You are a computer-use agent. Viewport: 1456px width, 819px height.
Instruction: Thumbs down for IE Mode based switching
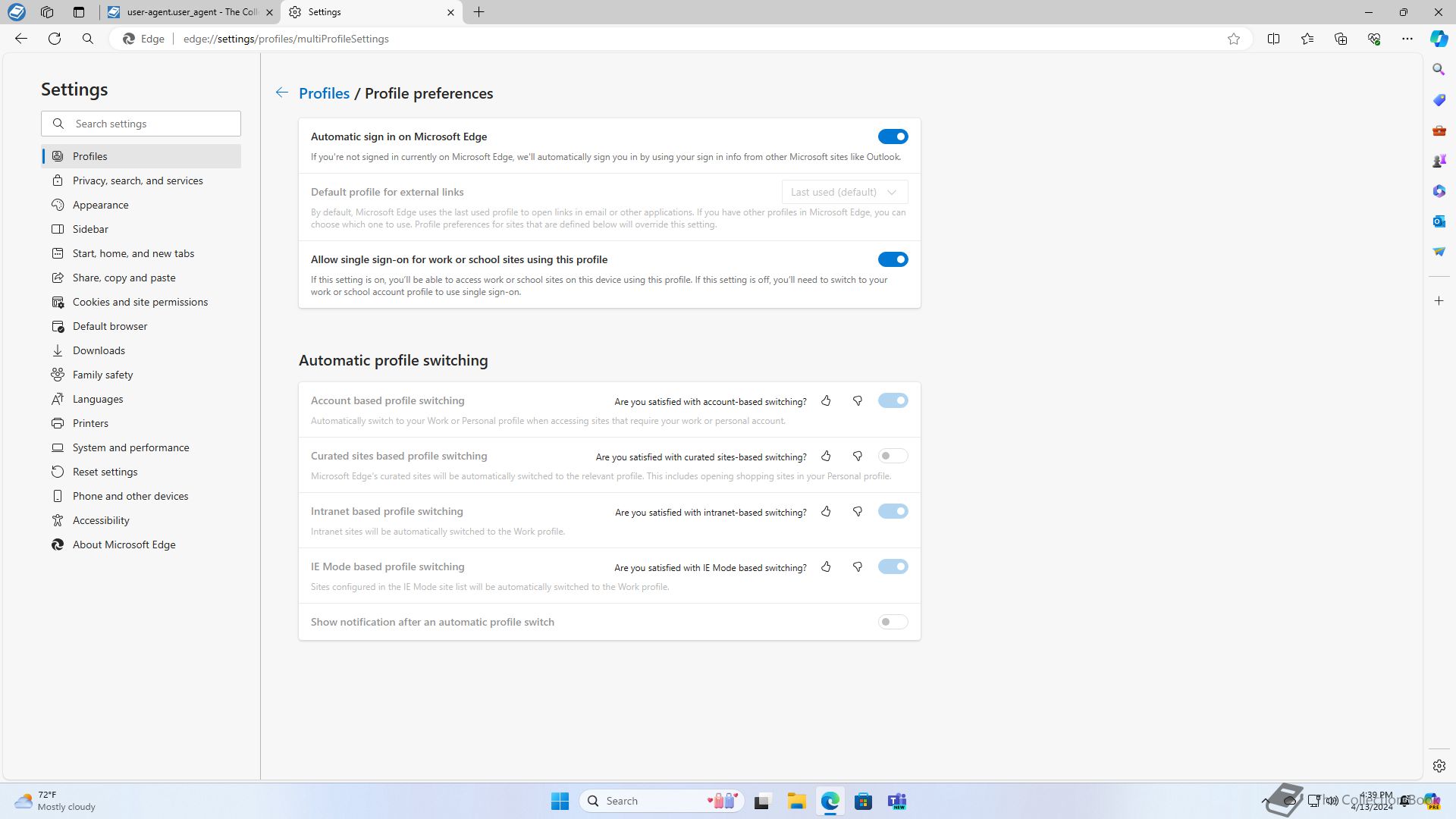(x=858, y=566)
